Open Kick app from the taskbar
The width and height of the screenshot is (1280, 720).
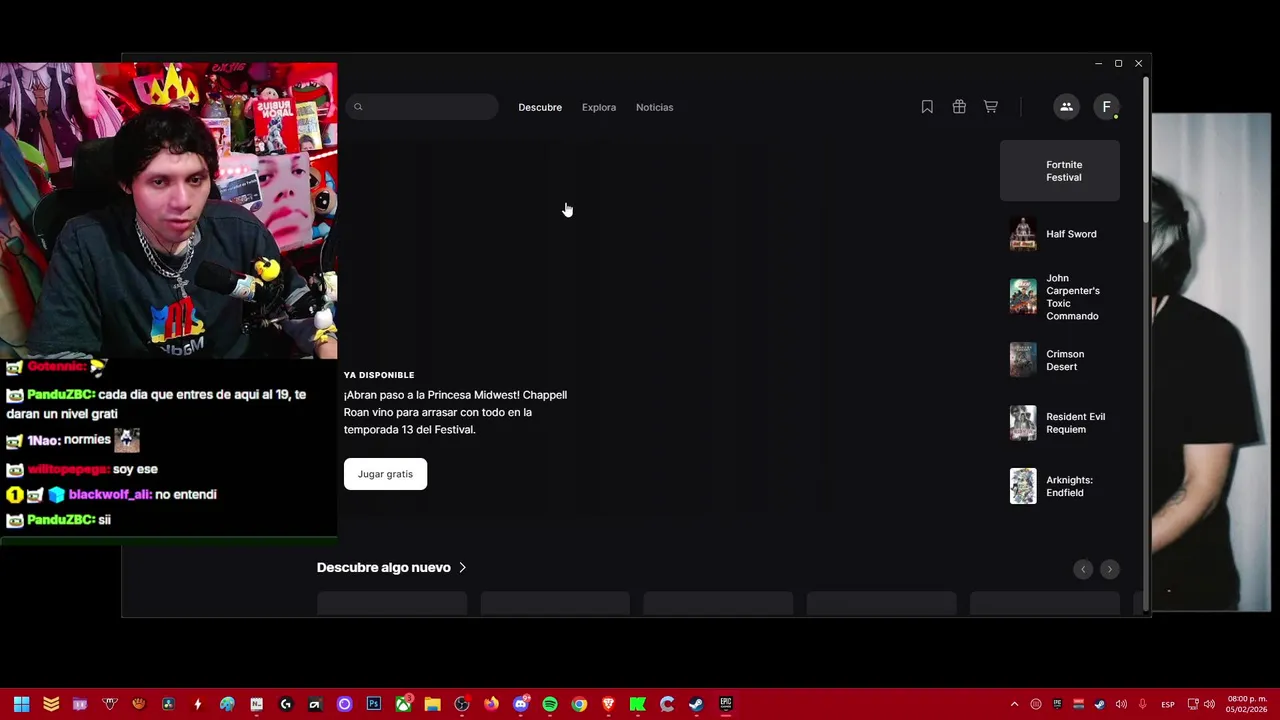(638, 704)
